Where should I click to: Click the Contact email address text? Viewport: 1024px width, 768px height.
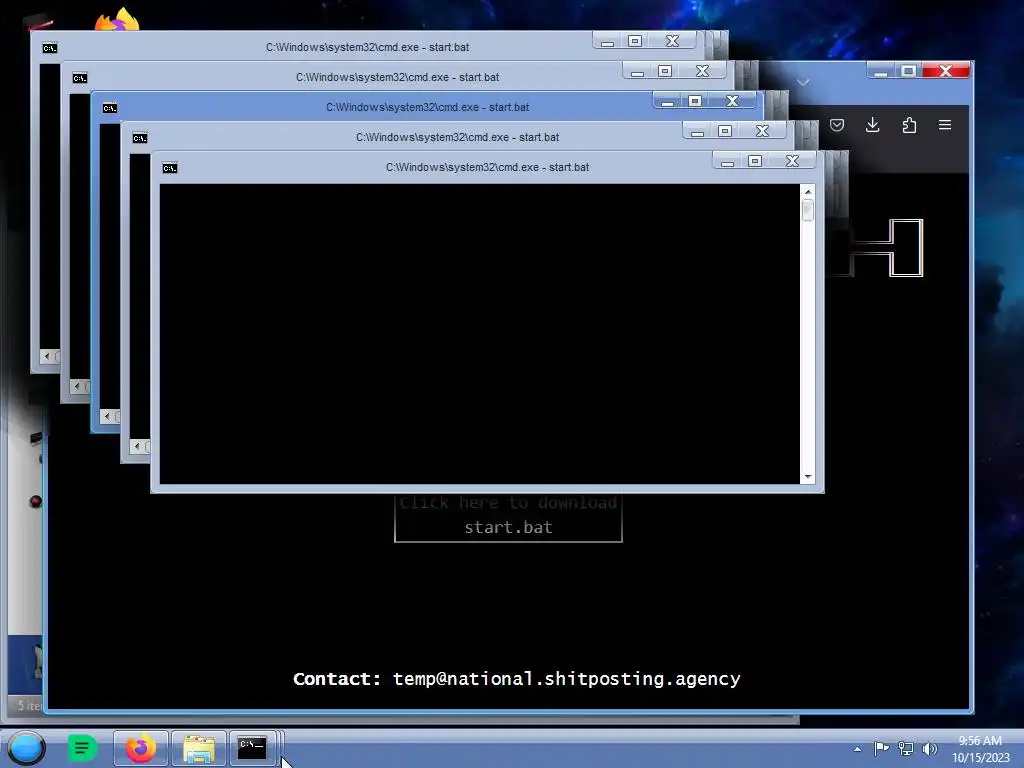[x=566, y=679]
